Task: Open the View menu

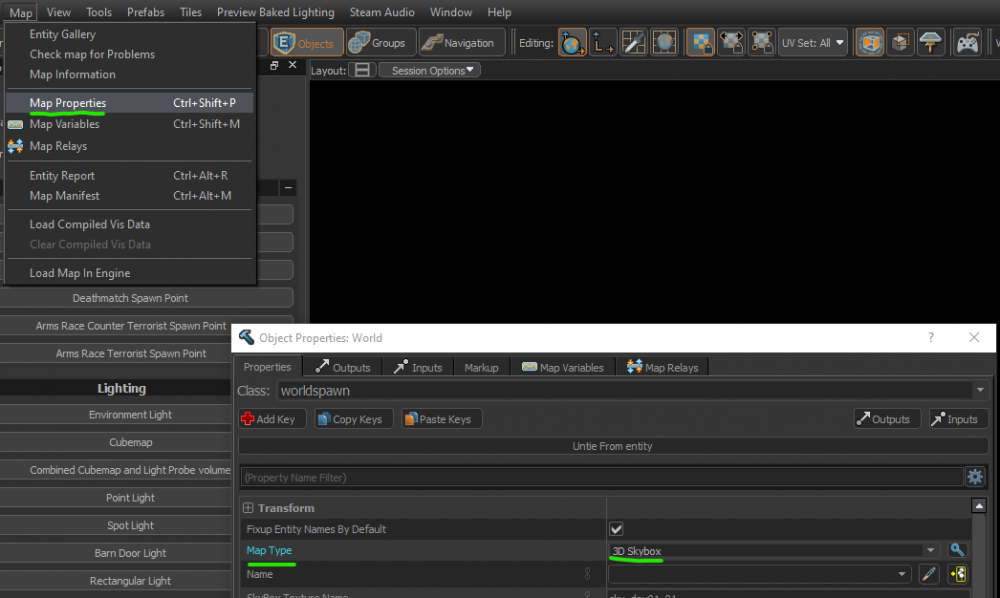Action: pyautogui.click(x=58, y=12)
